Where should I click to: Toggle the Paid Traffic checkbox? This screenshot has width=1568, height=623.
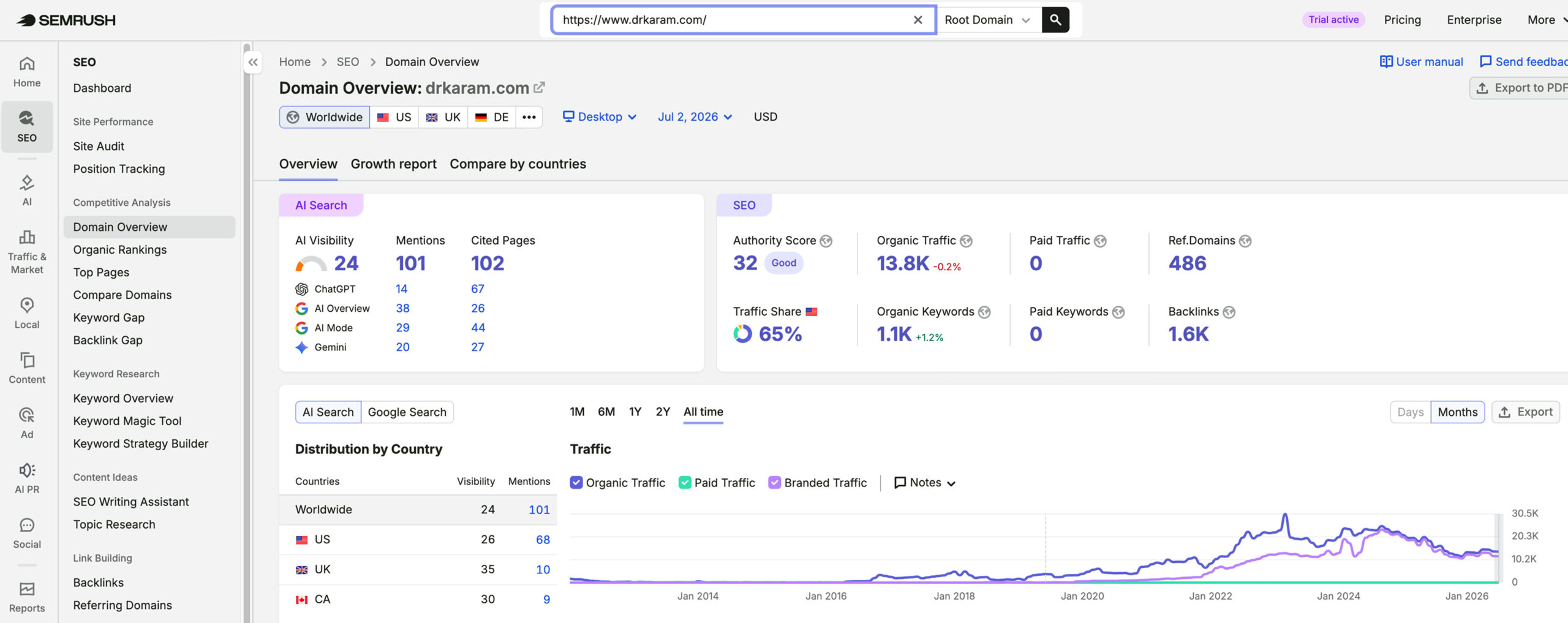[685, 483]
